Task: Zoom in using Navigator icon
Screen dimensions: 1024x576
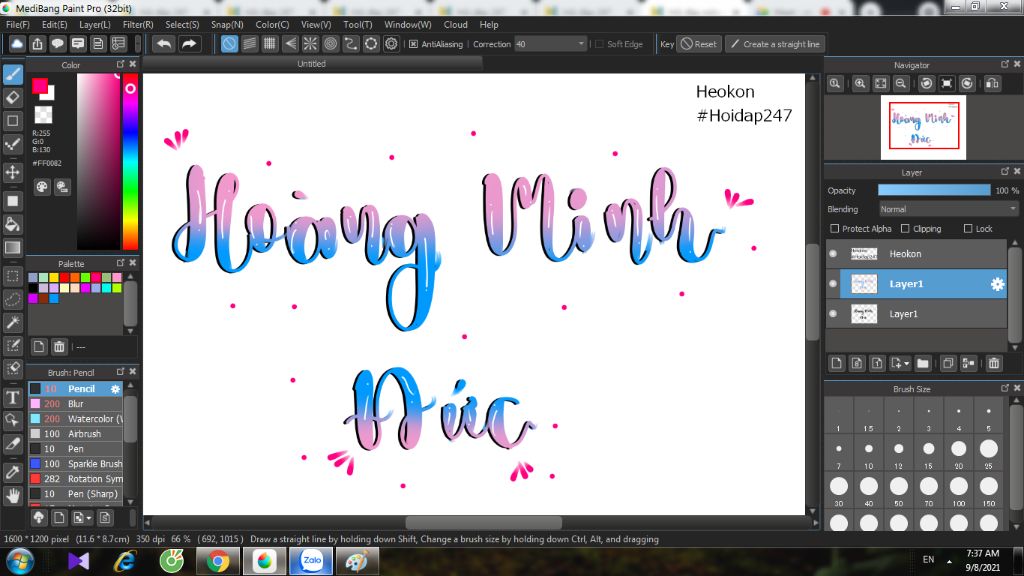Action: click(x=860, y=84)
